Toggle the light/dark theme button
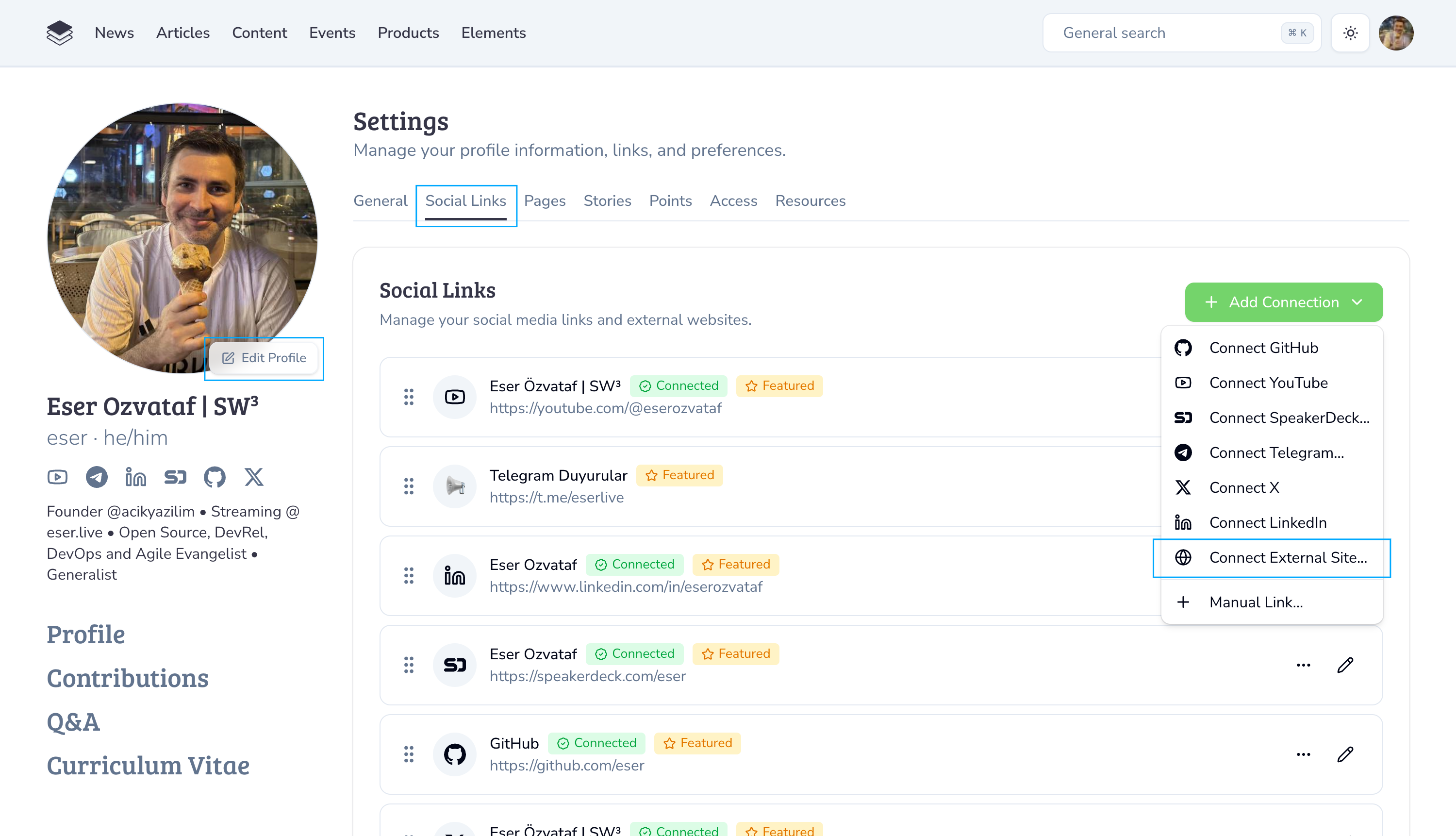 pyautogui.click(x=1350, y=33)
